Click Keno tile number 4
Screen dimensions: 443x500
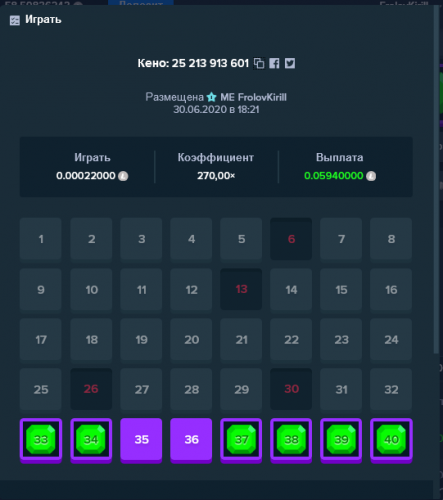coord(191,239)
